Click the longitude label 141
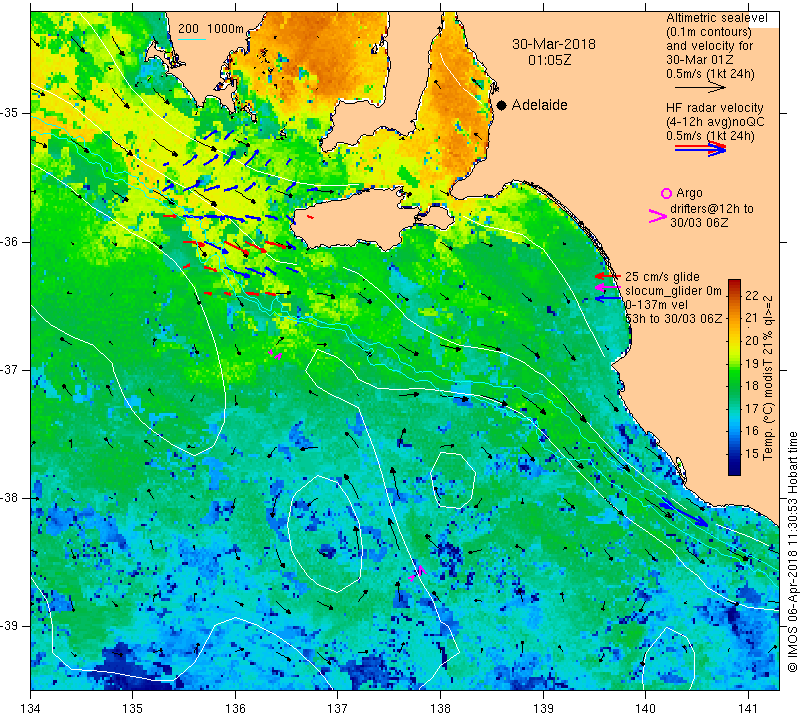Image resolution: width=800 pixels, height=720 pixels. tap(748, 709)
